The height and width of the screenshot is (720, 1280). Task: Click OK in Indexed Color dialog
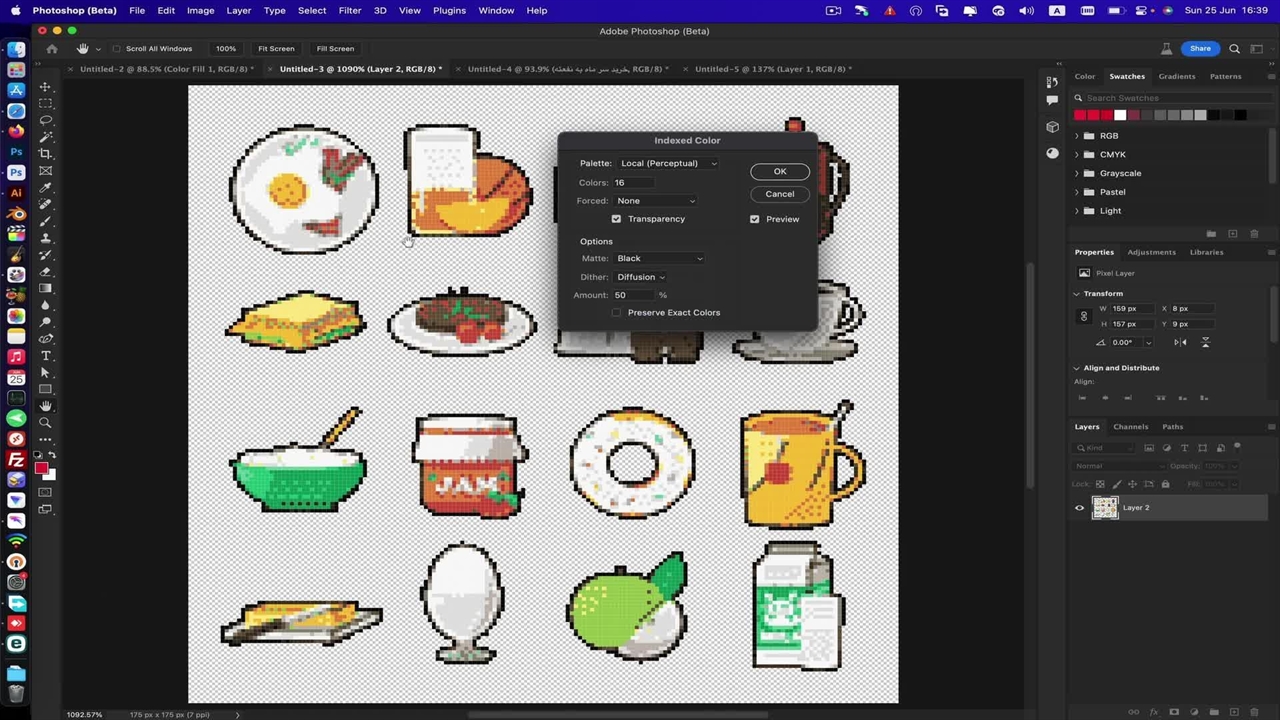(780, 171)
